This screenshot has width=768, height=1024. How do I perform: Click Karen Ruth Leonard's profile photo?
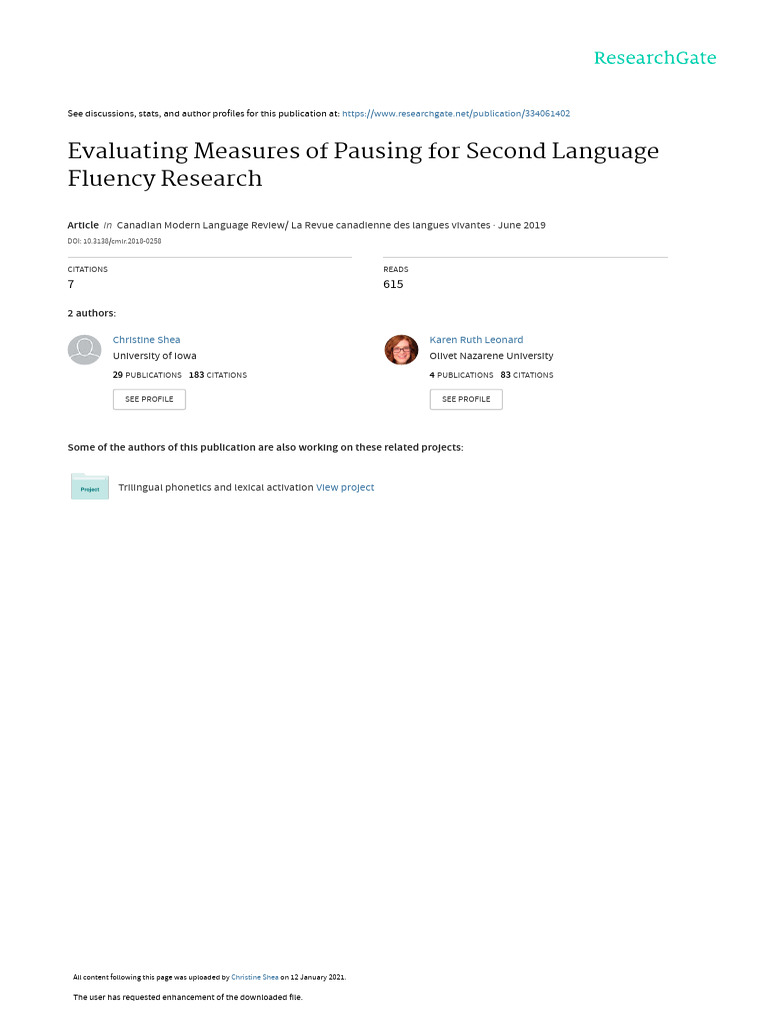(x=401, y=350)
